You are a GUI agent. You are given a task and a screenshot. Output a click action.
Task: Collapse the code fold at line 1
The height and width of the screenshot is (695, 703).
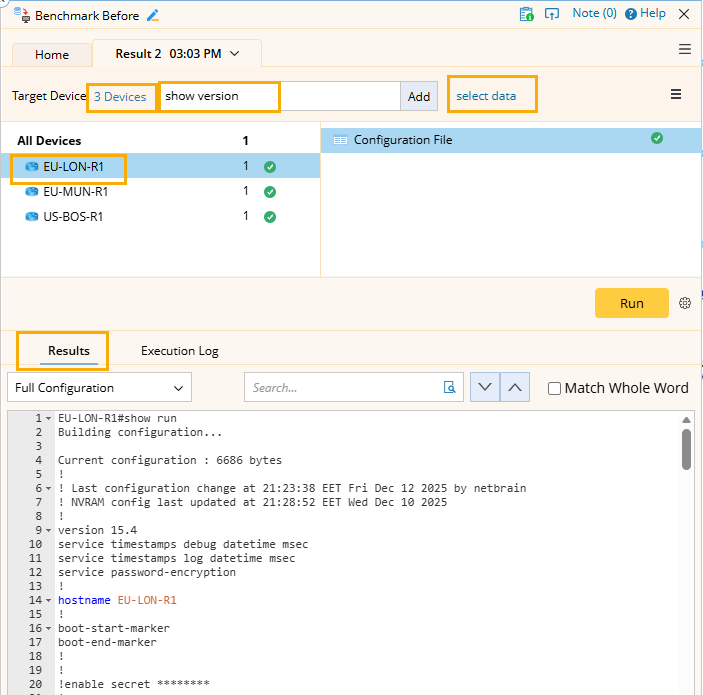49,418
